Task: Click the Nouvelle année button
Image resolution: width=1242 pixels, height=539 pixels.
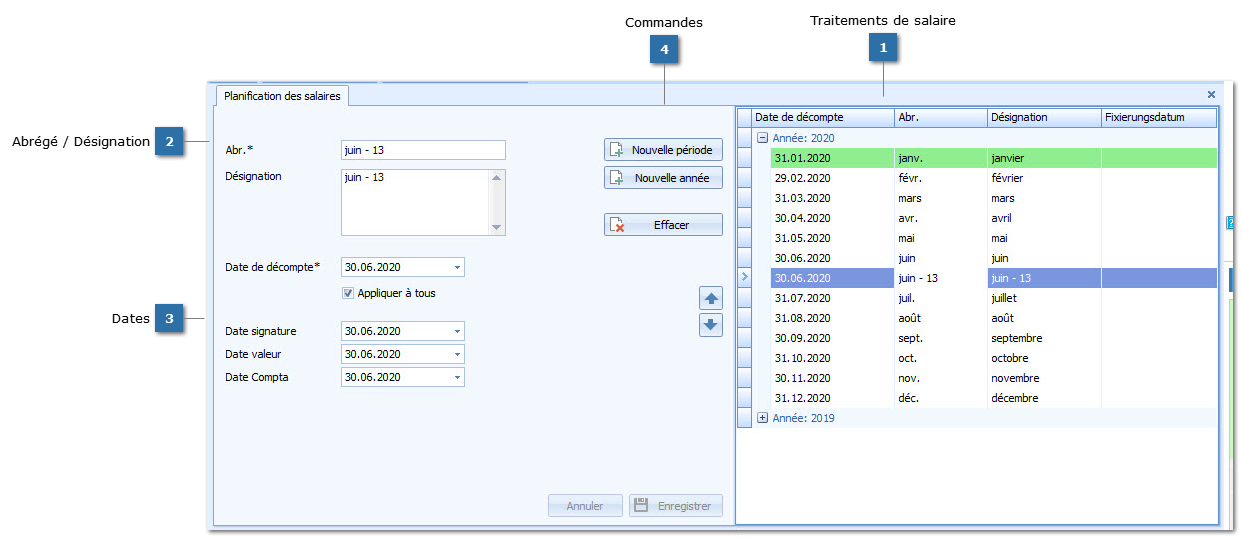Action: tap(663, 178)
